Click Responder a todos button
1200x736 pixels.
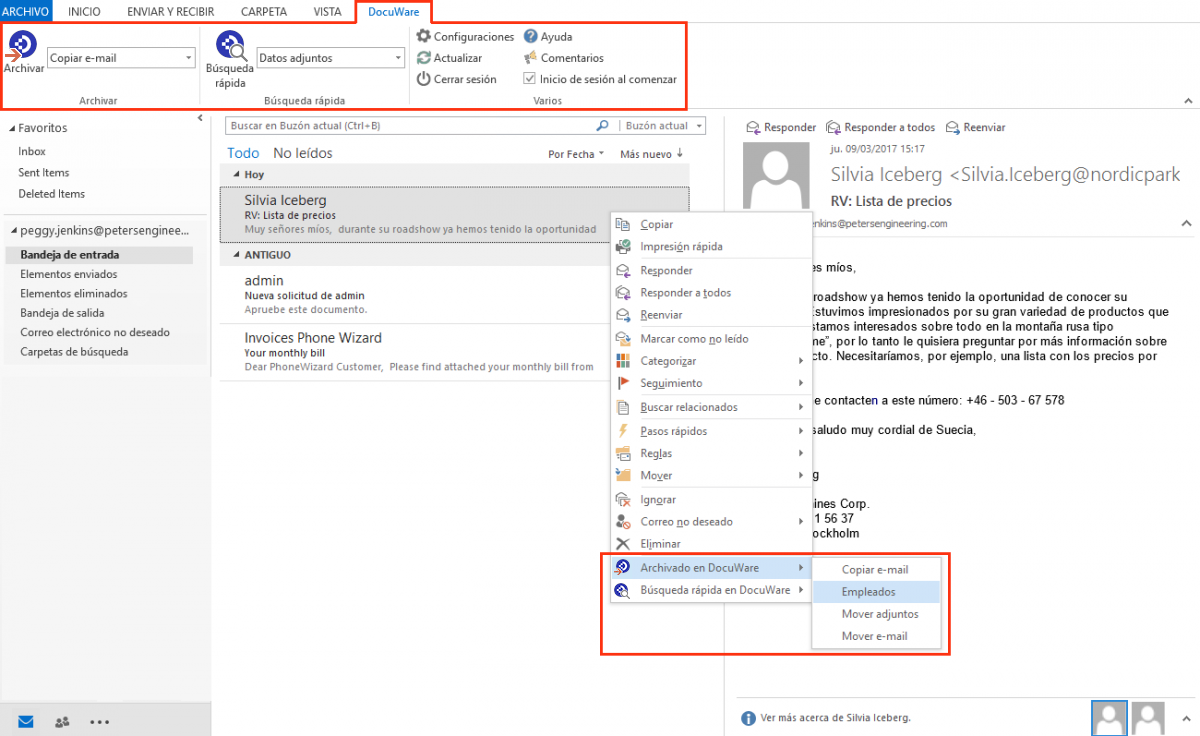pos(880,128)
